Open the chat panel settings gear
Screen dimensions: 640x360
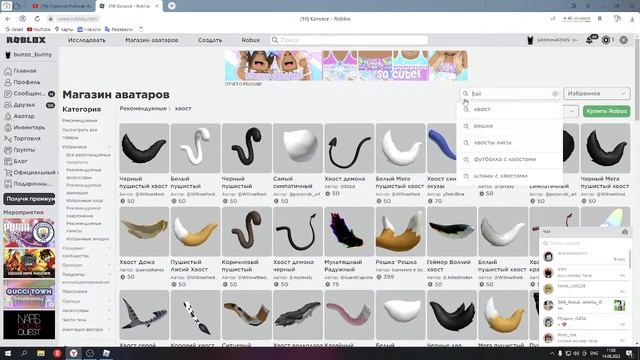coord(625,232)
